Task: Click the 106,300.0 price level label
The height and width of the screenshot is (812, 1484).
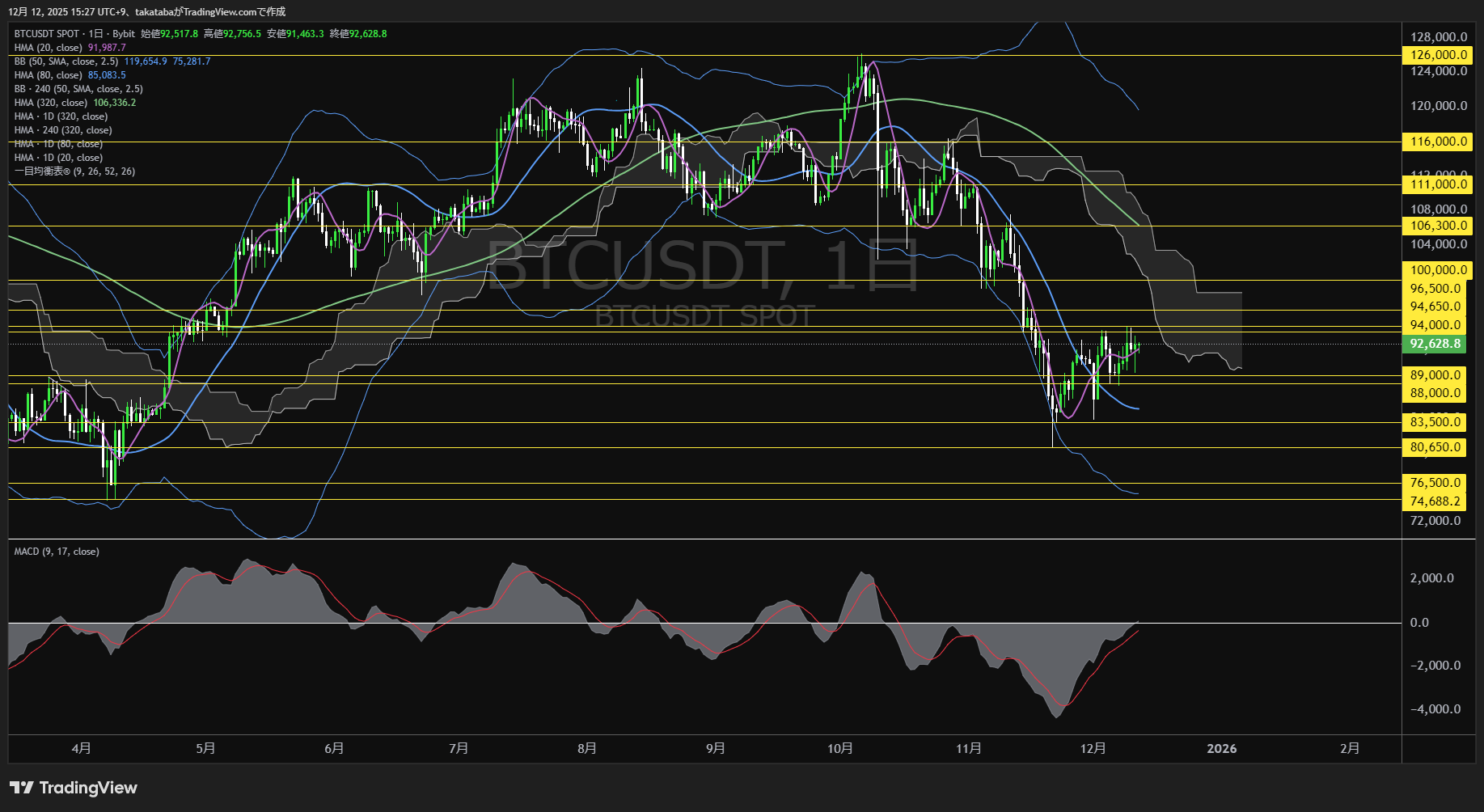Action: coord(1438,226)
